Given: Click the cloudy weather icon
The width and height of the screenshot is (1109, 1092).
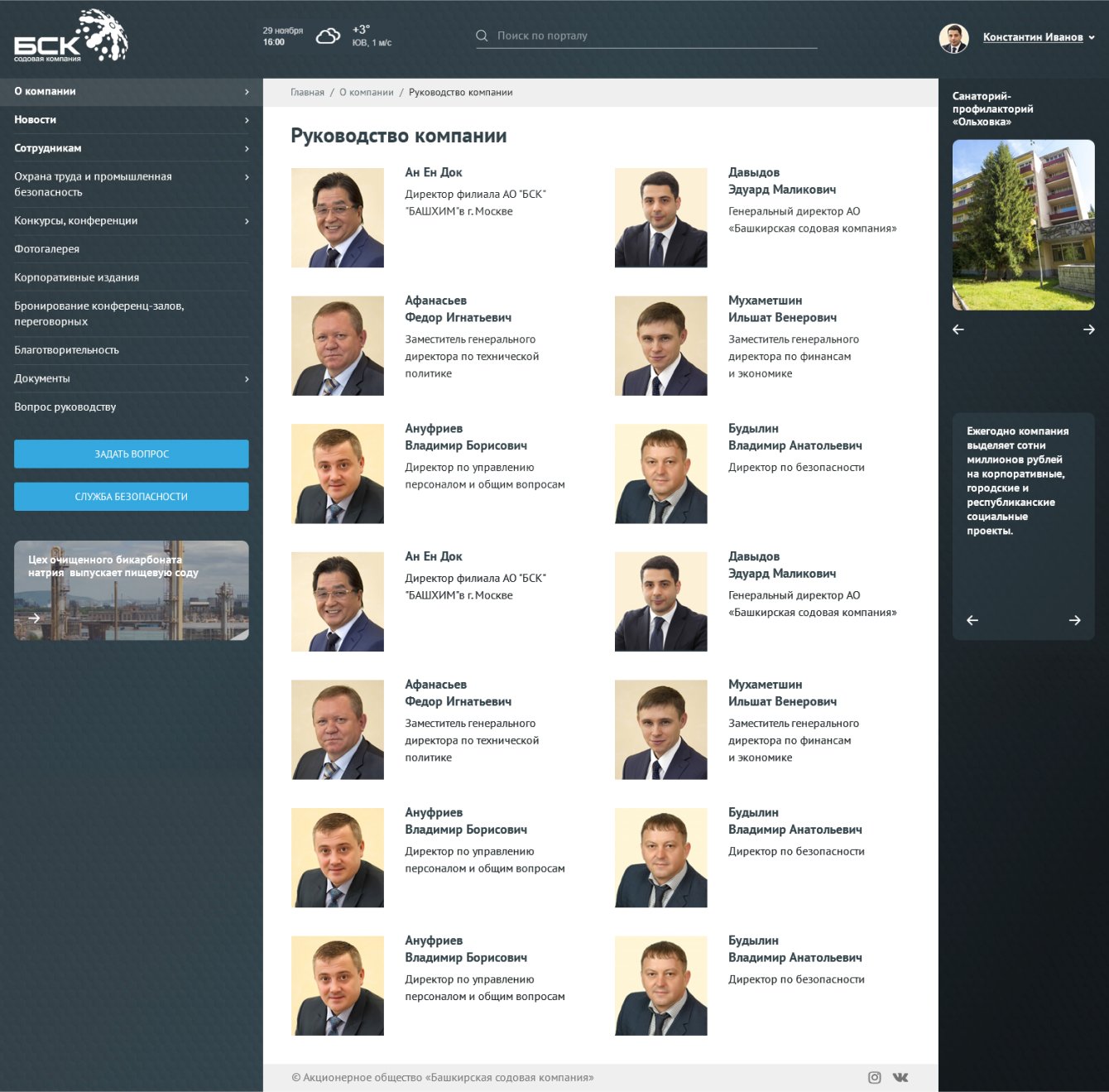Looking at the screenshot, I should tap(328, 36).
